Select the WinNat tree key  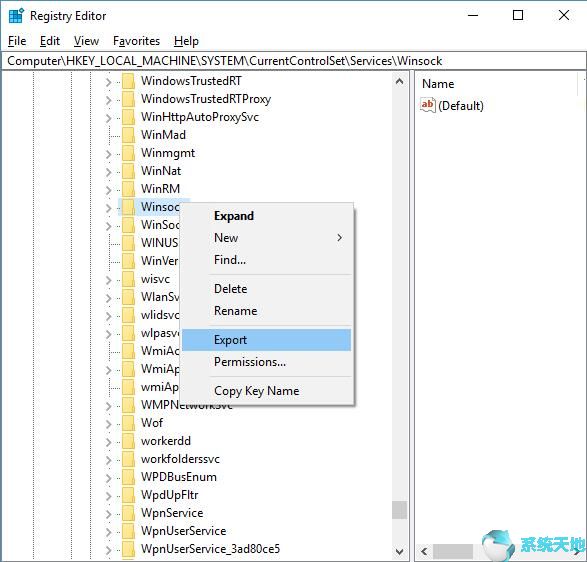(x=161, y=171)
